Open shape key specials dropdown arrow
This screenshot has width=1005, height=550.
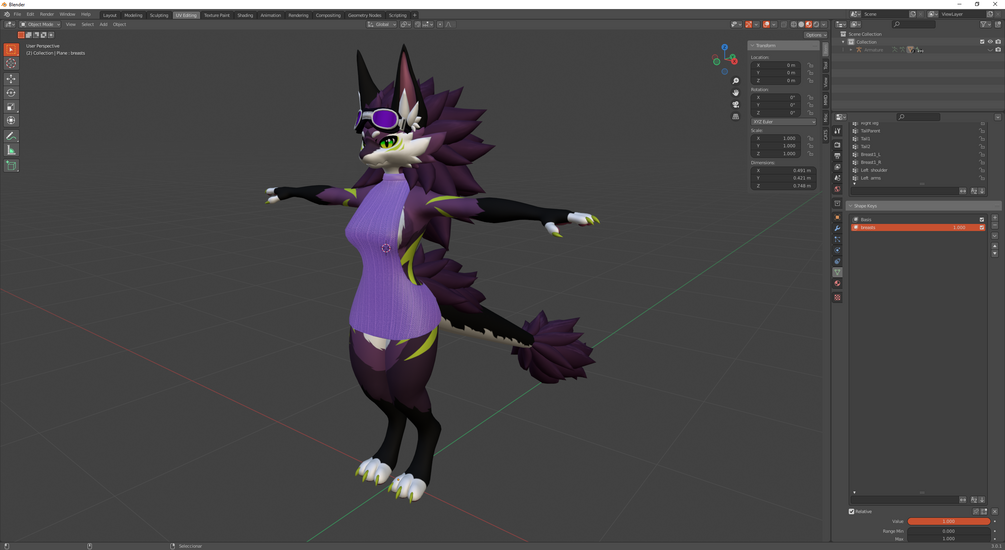995,236
